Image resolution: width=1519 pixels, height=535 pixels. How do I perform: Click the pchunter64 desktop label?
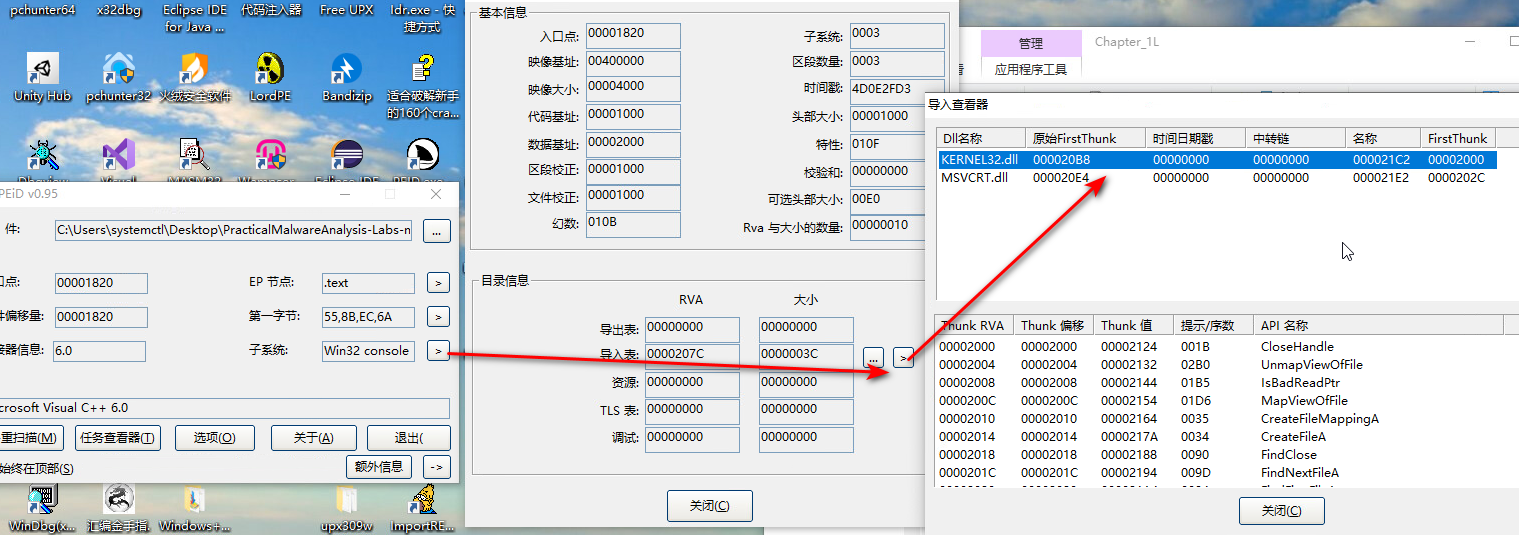point(42,10)
